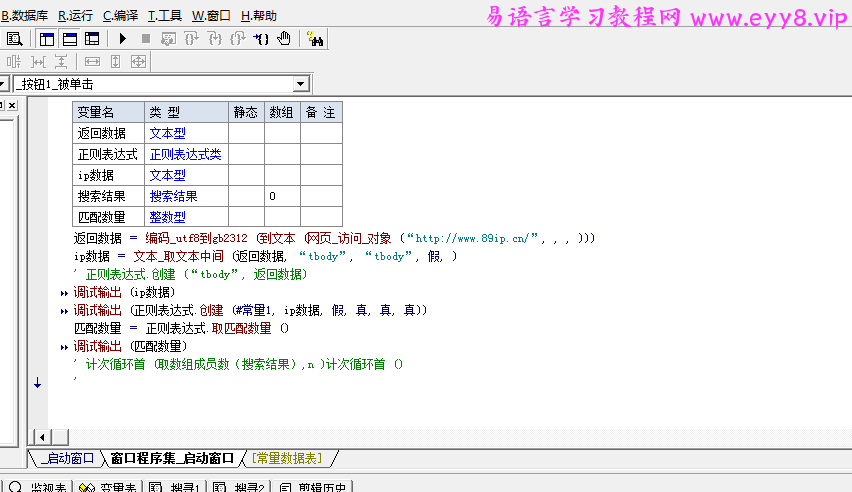
Task: Close the left side panel
Action: coord(12,105)
